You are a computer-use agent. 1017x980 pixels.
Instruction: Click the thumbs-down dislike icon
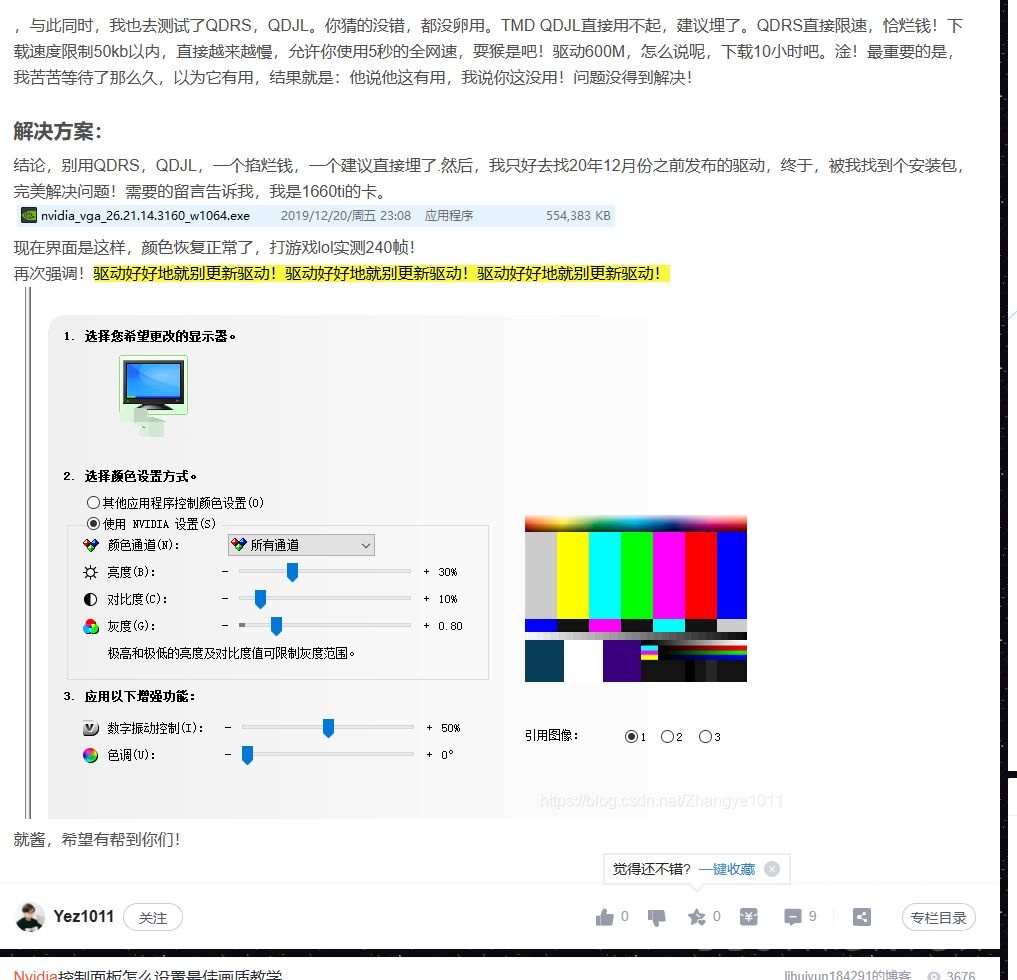point(656,917)
